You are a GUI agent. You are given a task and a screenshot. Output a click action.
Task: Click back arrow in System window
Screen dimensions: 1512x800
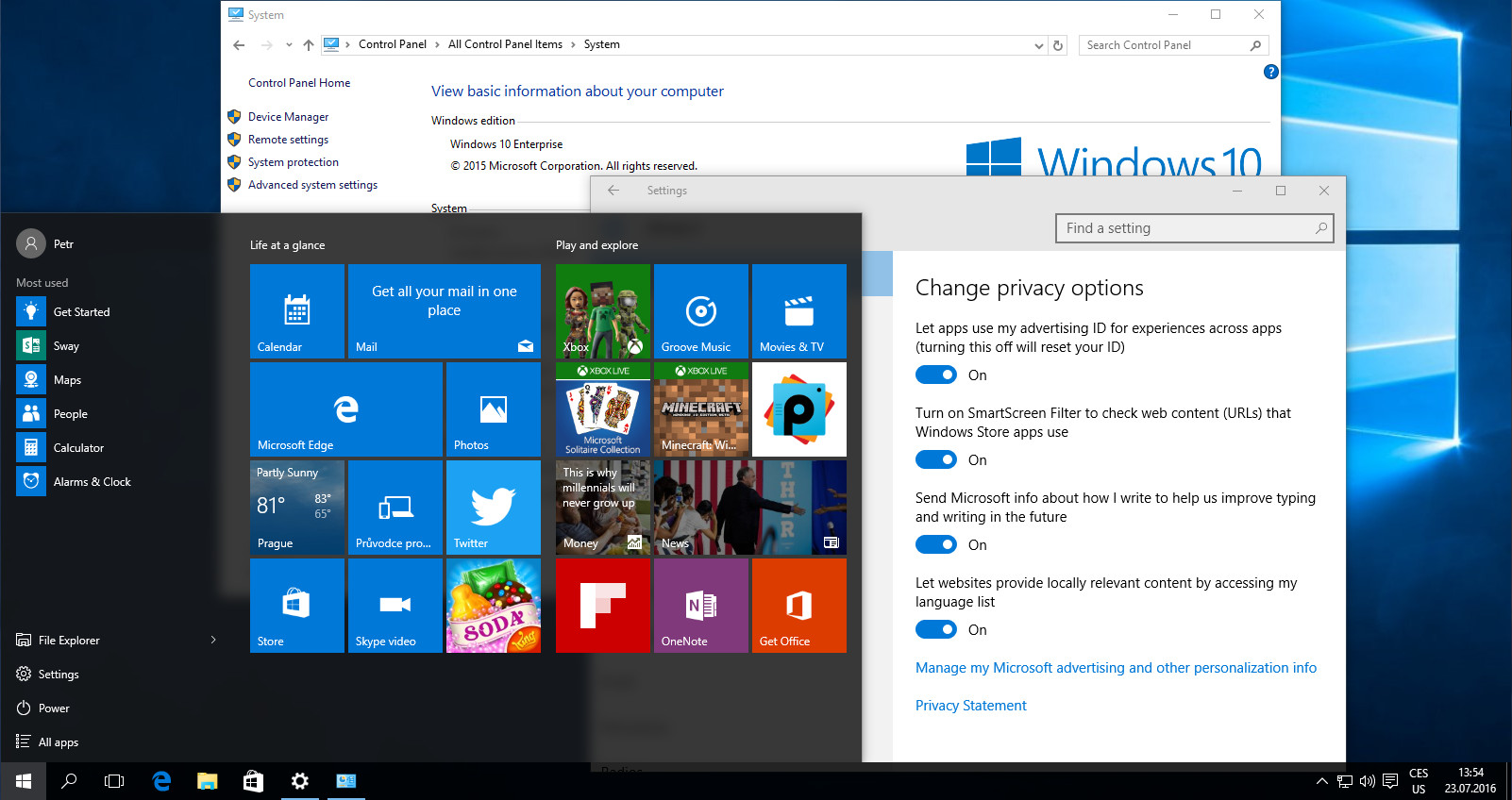[x=239, y=44]
